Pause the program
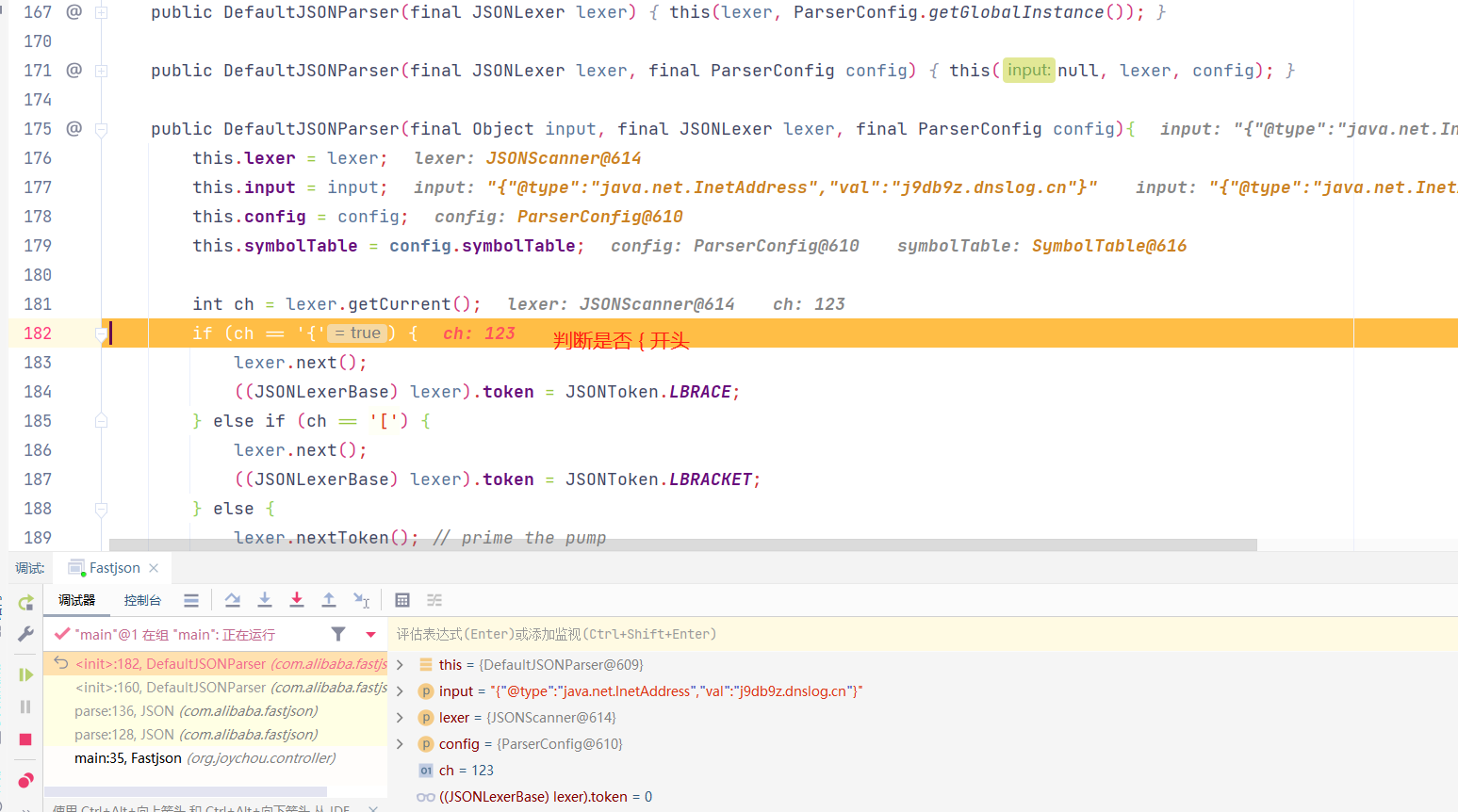Viewport: 1458px width, 812px height. 25,706
